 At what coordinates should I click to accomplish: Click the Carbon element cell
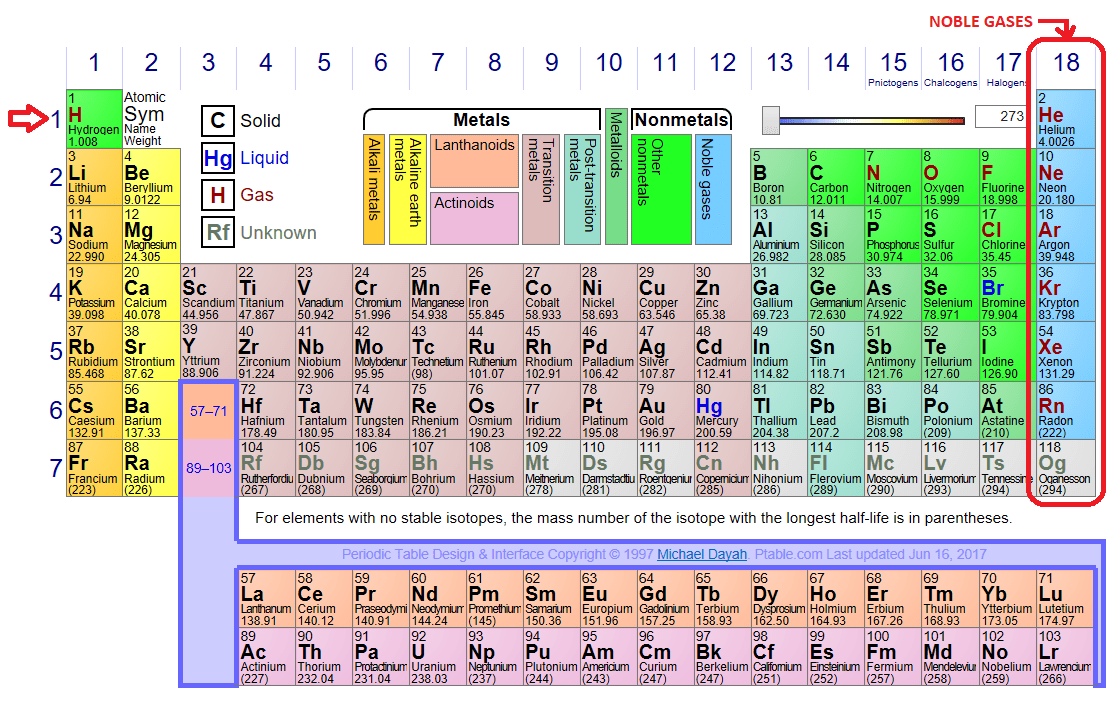836,177
